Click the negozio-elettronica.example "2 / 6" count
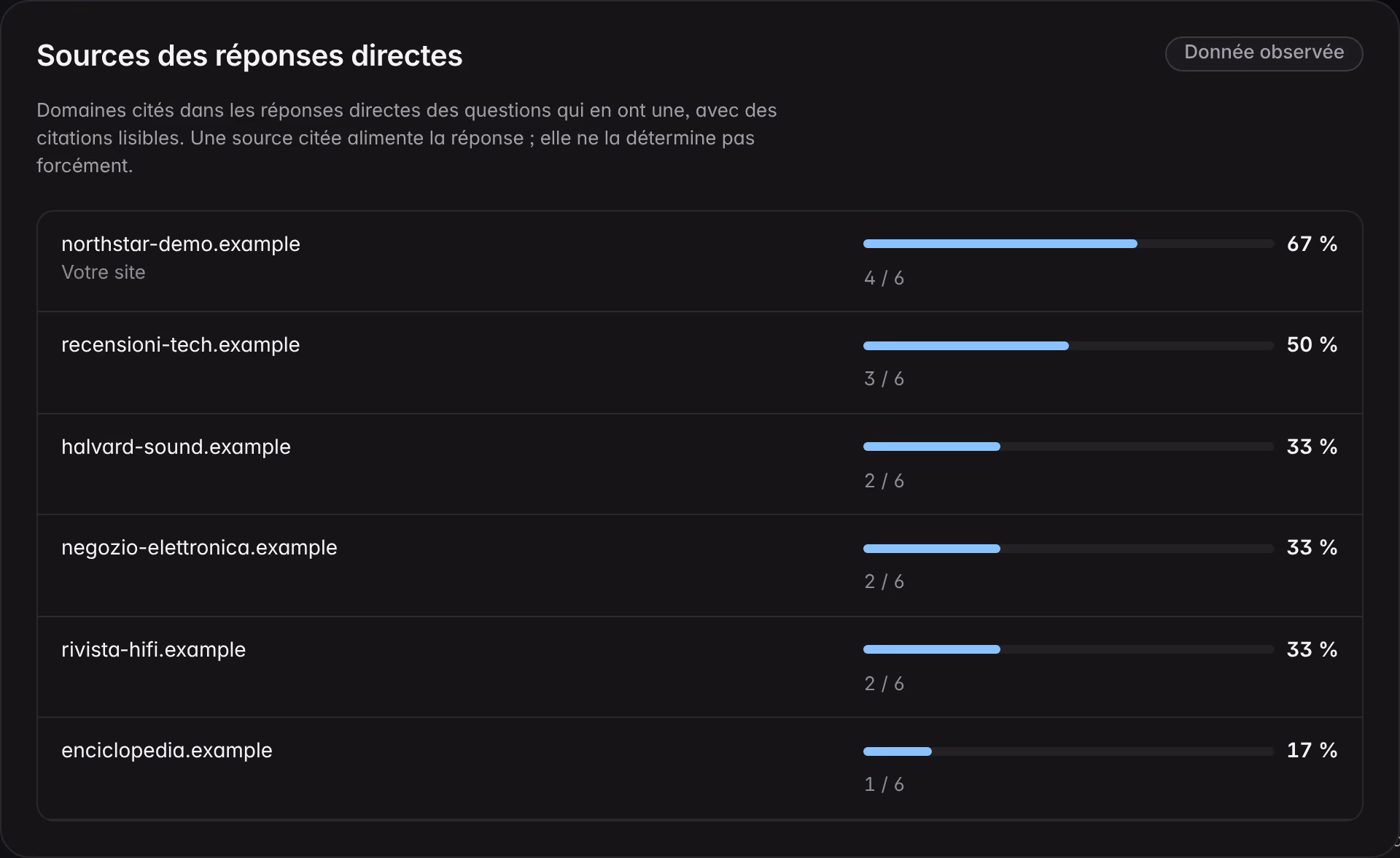Screen dimensions: 1400x858 coord(884,581)
